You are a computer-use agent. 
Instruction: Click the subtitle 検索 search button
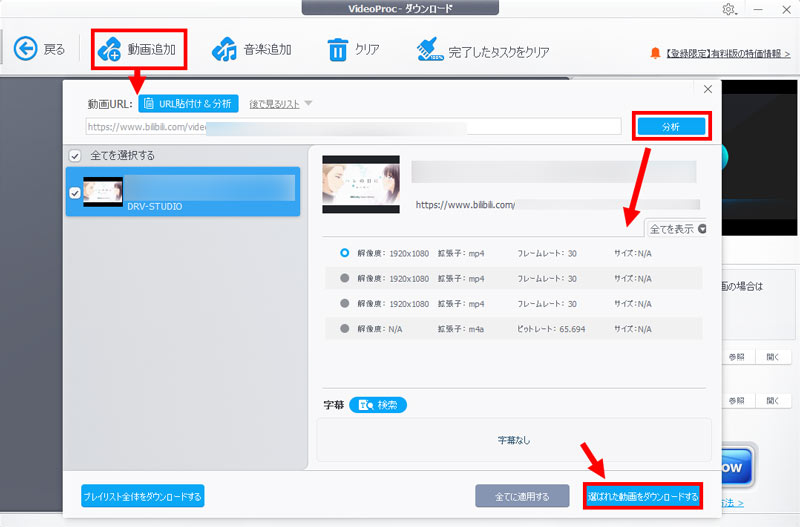(x=378, y=405)
